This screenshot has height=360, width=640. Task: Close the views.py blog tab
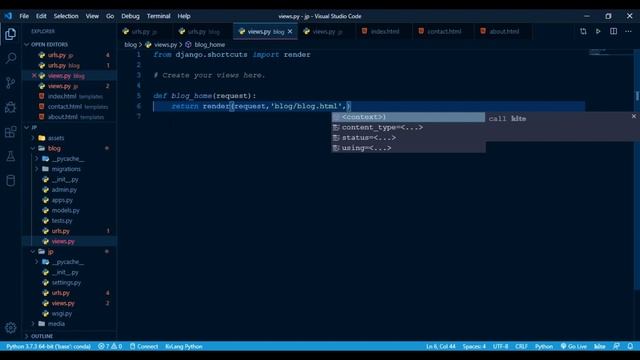[x=290, y=31]
